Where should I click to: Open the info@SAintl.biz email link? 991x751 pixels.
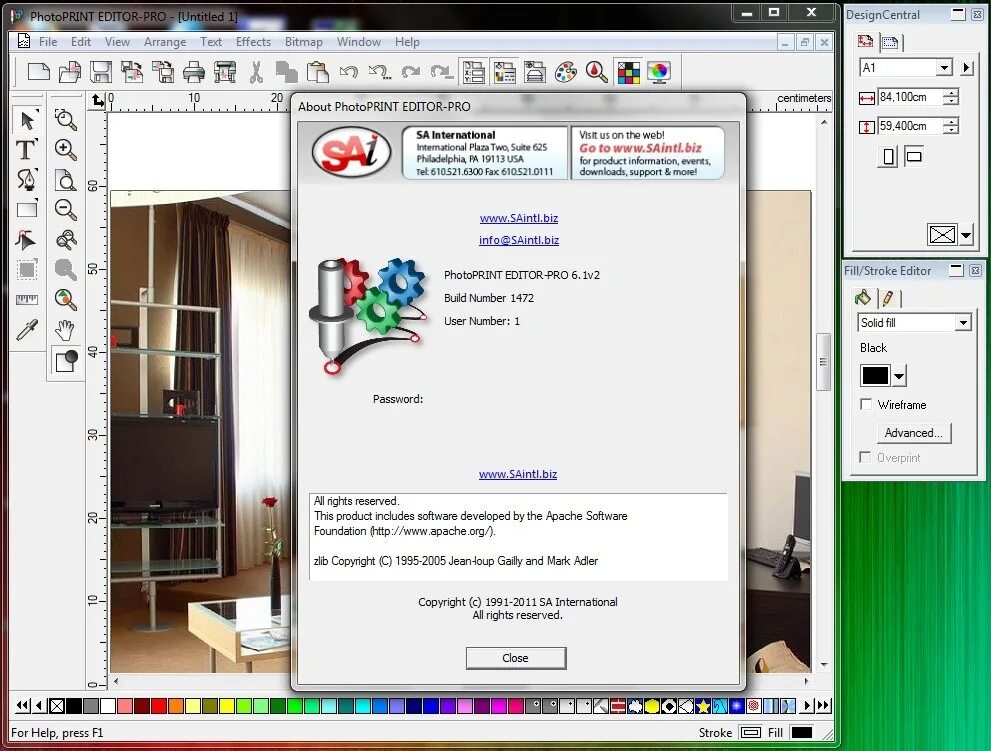pyautogui.click(x=519, y=240)
